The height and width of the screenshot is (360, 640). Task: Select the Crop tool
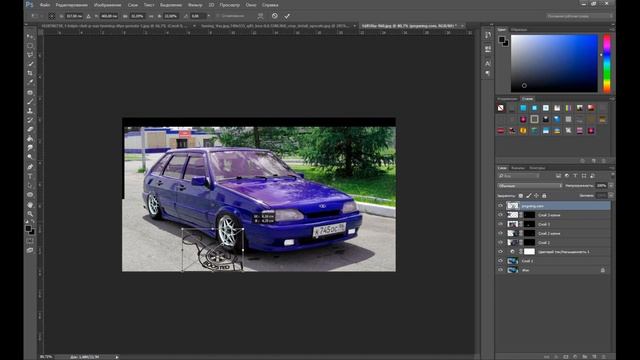click(30, 73)
